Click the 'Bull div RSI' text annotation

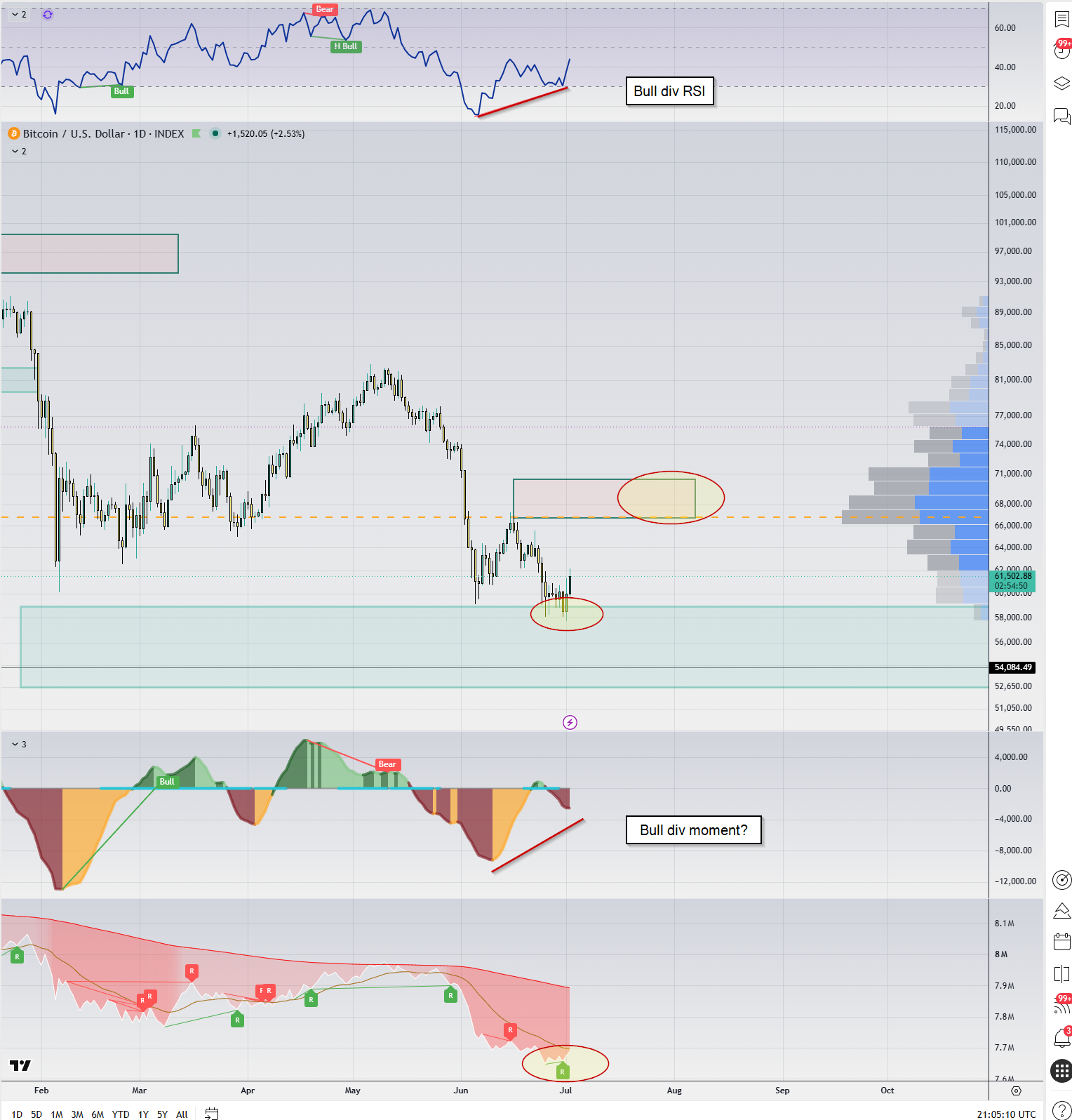[669, 91]
